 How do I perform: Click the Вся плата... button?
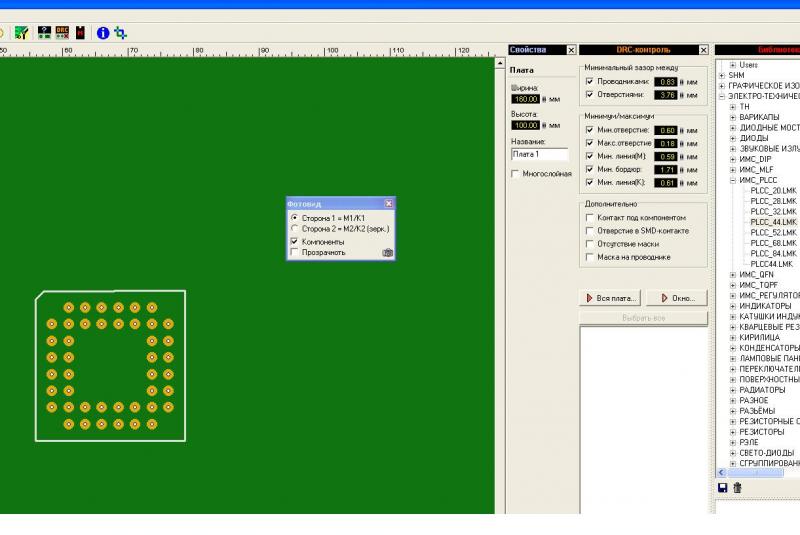[610, 298]
